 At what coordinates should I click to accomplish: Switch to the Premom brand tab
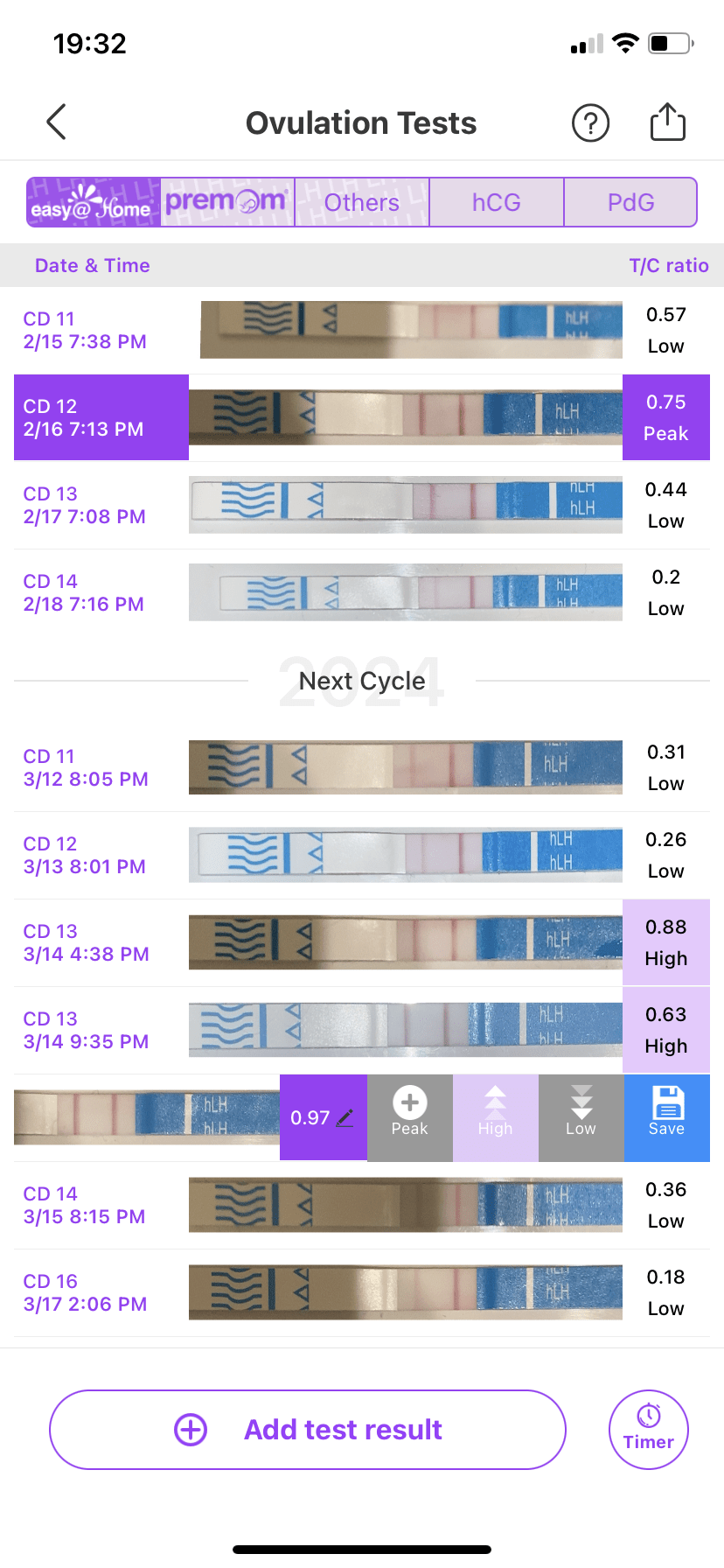[227, 202]
